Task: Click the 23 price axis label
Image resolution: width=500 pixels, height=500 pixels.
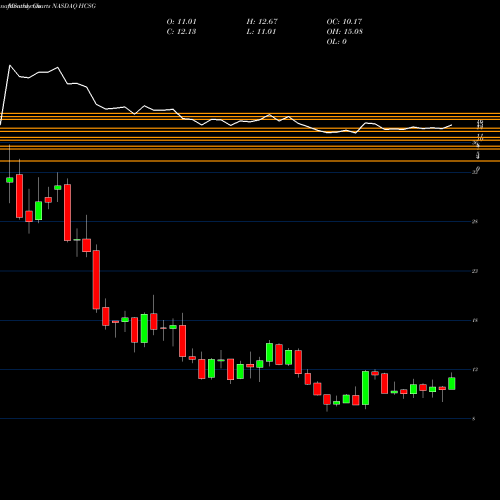Action: coord(475,271)
